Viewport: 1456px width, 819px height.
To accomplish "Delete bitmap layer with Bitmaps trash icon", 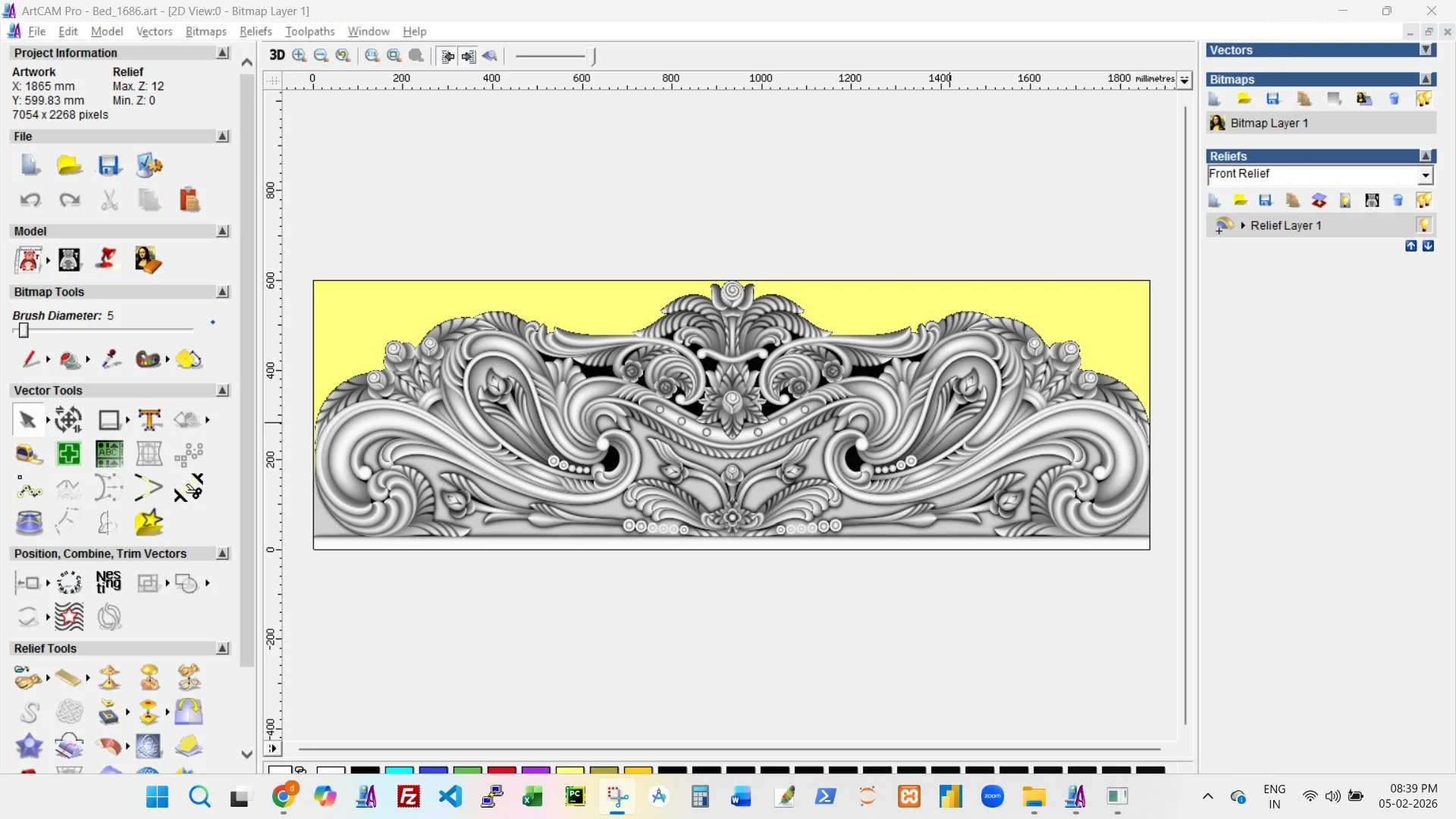I will click(1394, 99).
